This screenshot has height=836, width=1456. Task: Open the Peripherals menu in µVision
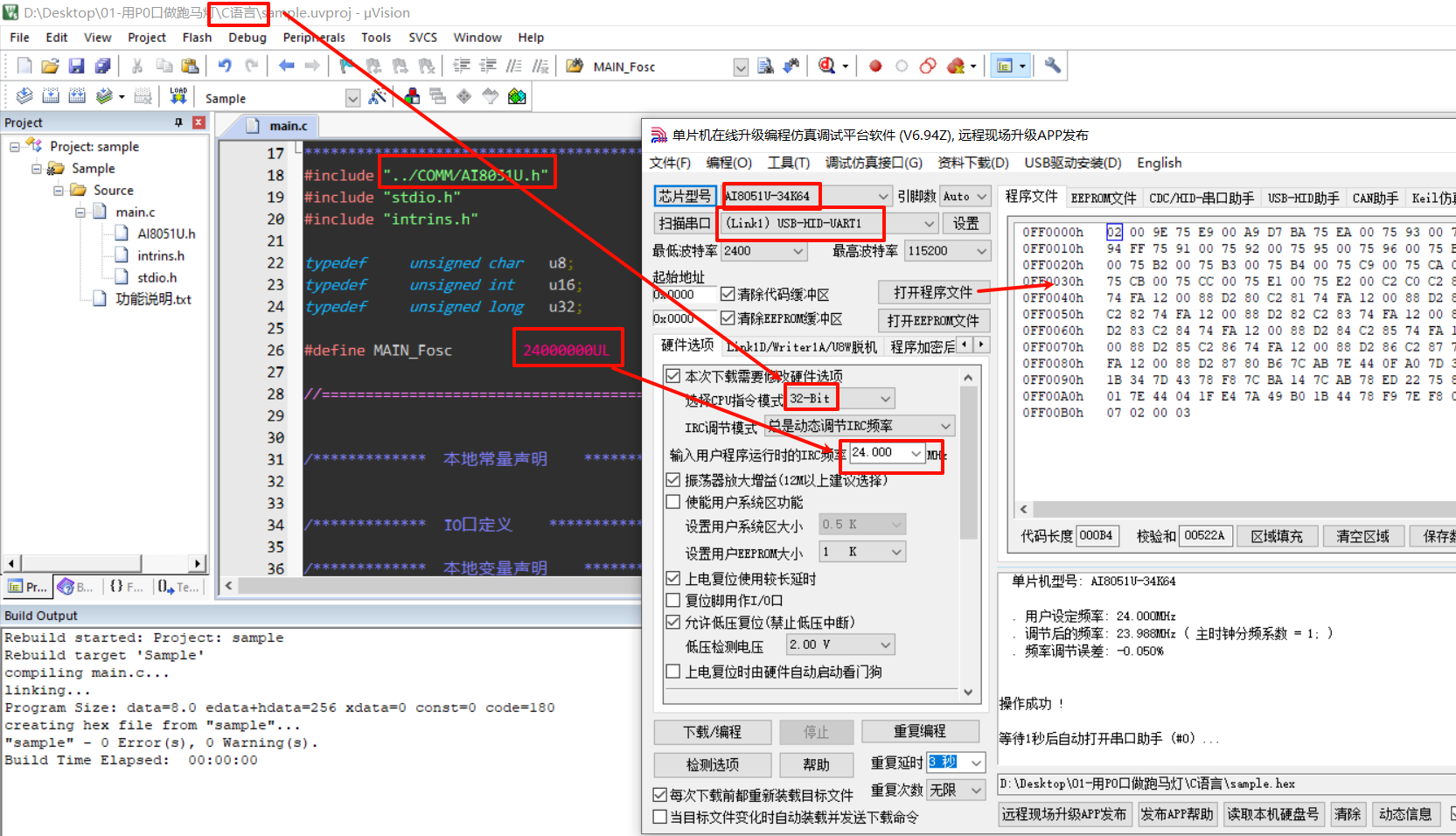click(314, 37)
